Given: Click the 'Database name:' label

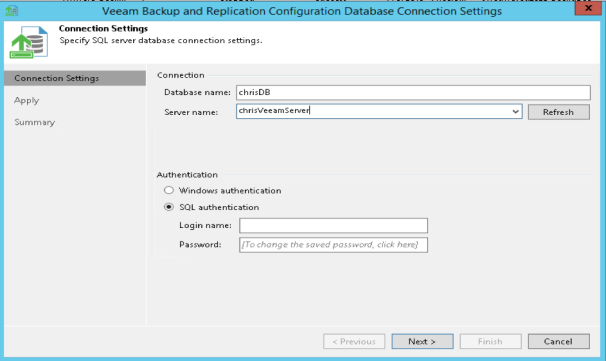Looking at the screenshot, I should tap(197, 92).
